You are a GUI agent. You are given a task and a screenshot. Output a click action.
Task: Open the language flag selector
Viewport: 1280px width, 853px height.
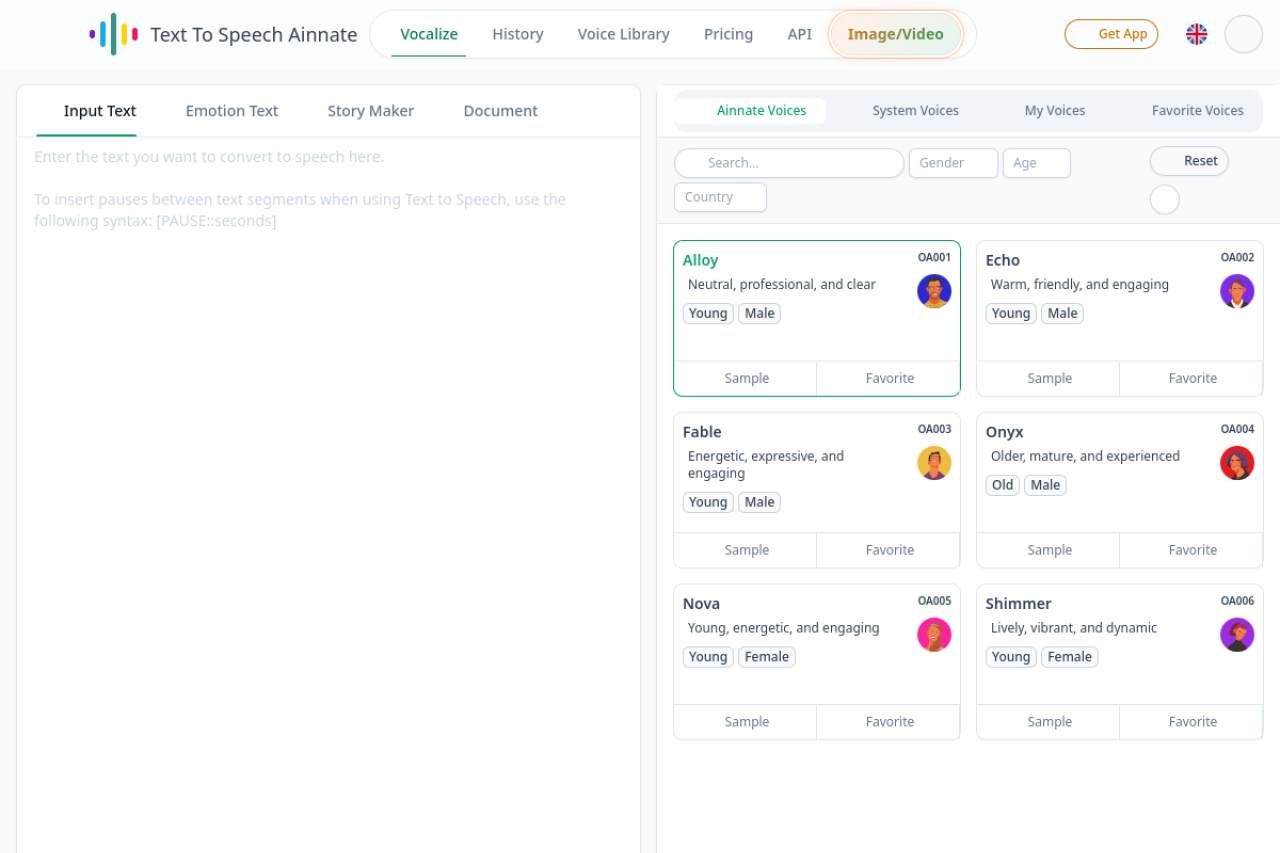tap(1196, 34)
